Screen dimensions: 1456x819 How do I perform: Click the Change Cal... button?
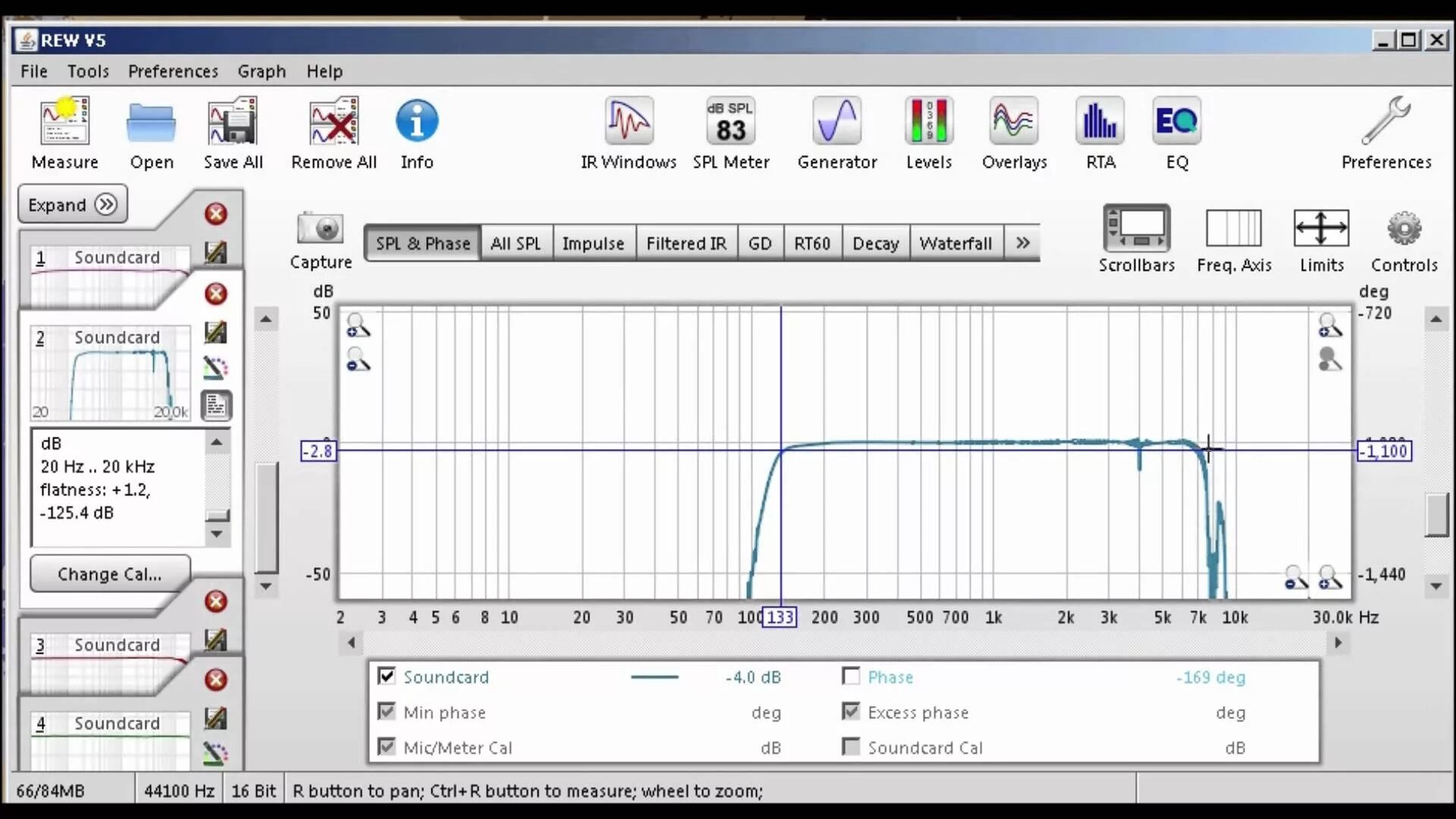pos(110,574)
